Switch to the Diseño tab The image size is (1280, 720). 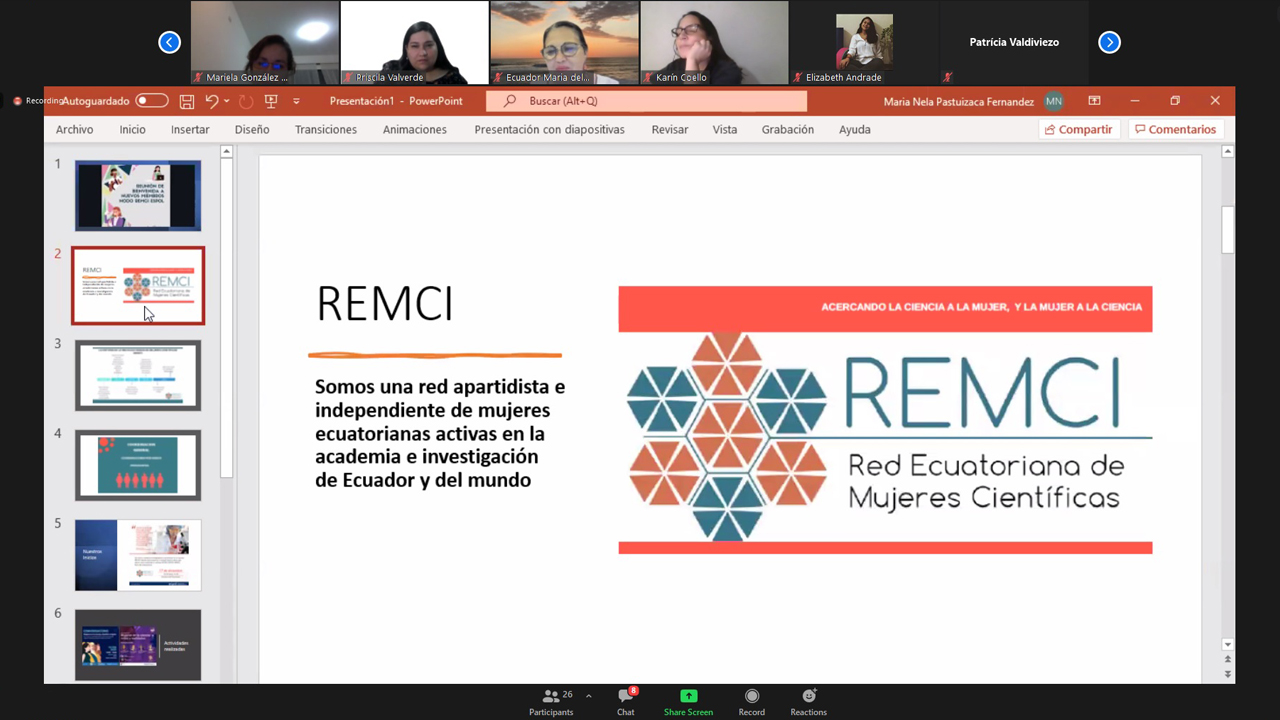[x=252, y=129]
